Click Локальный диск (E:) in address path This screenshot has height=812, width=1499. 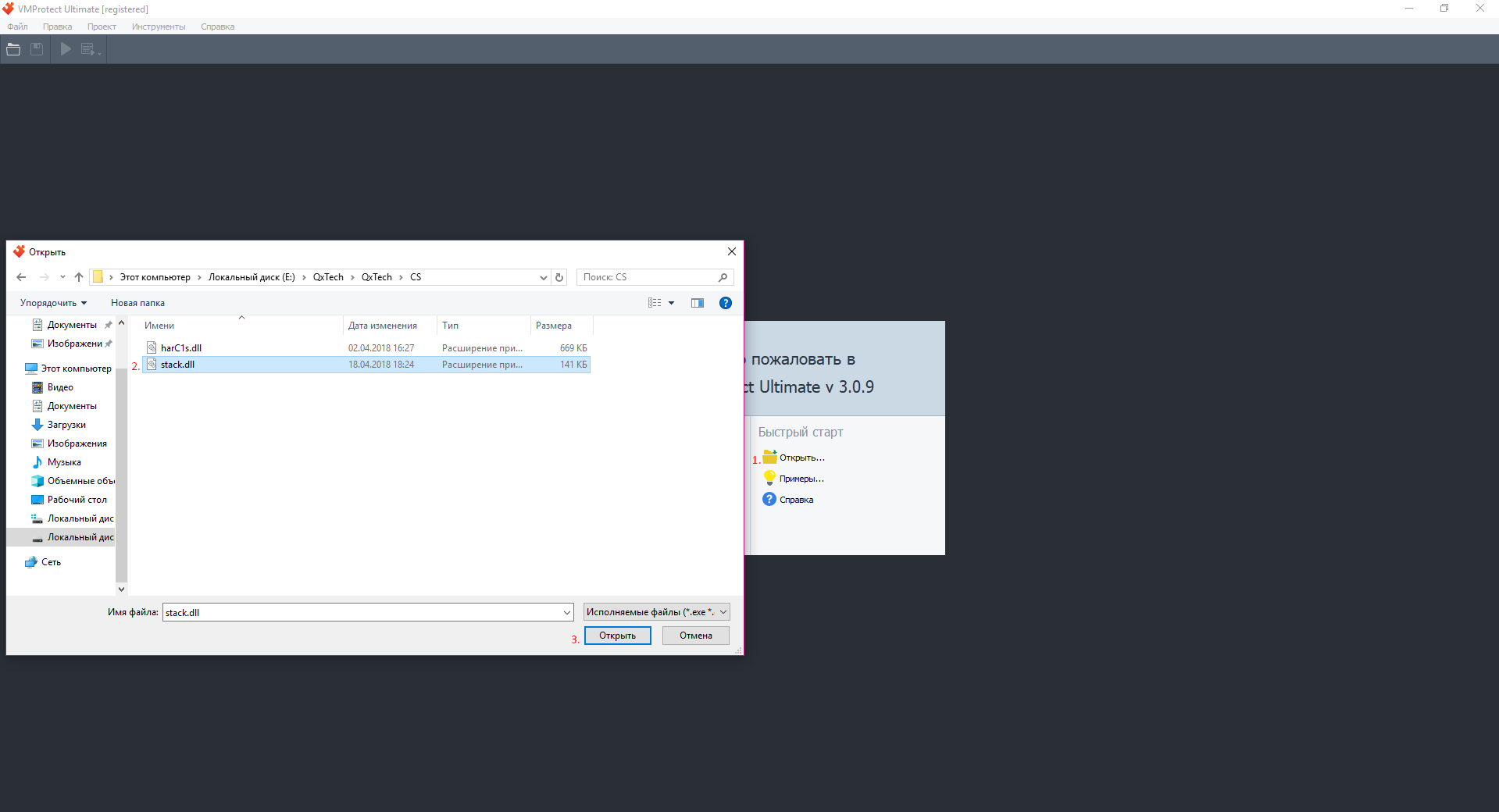coord(252,277)
